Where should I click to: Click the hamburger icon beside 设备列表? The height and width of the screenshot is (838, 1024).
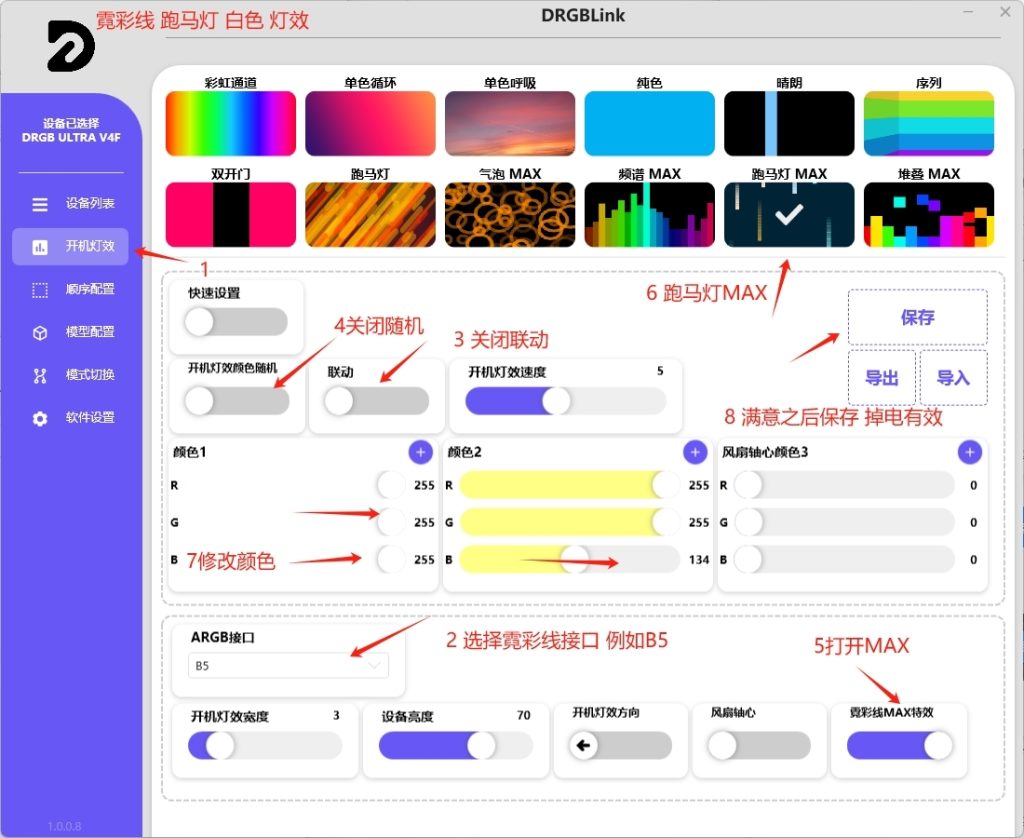point(40,204)
